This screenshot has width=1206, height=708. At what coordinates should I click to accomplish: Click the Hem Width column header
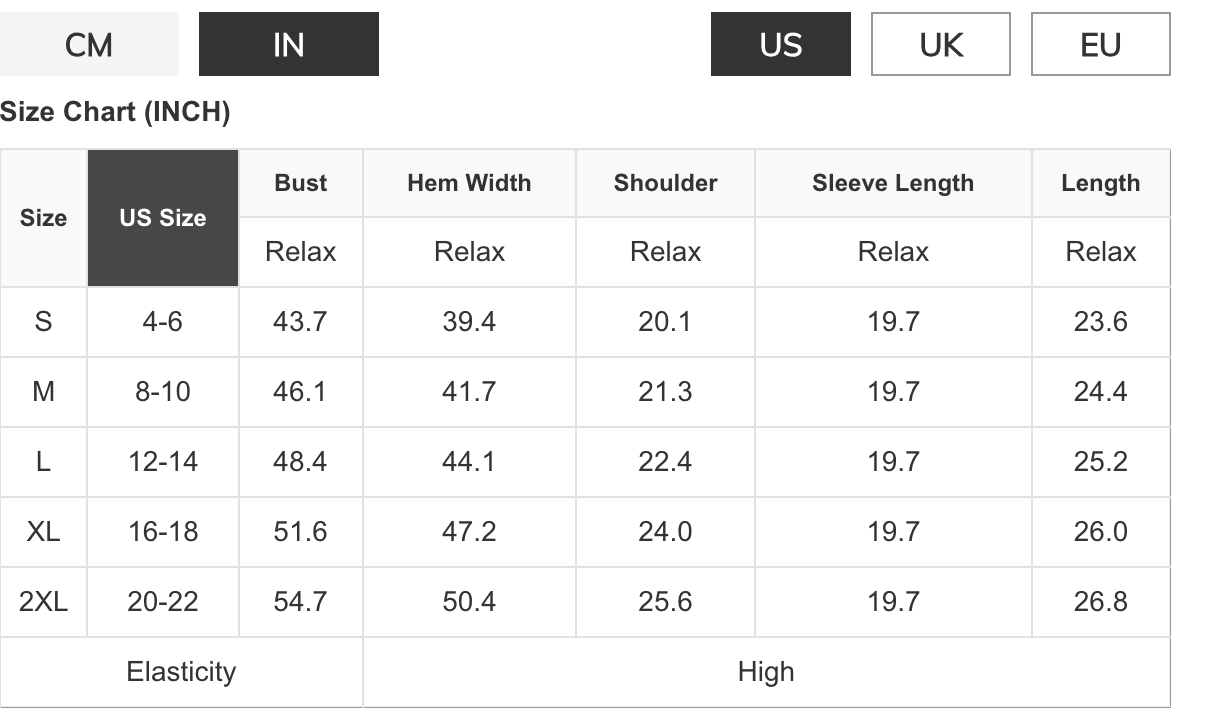click(469, 183)
